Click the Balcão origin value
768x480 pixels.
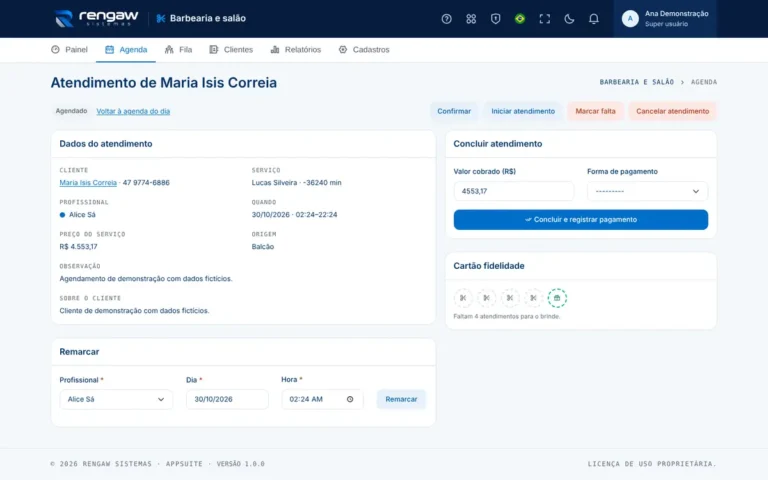tap(263, 247)
